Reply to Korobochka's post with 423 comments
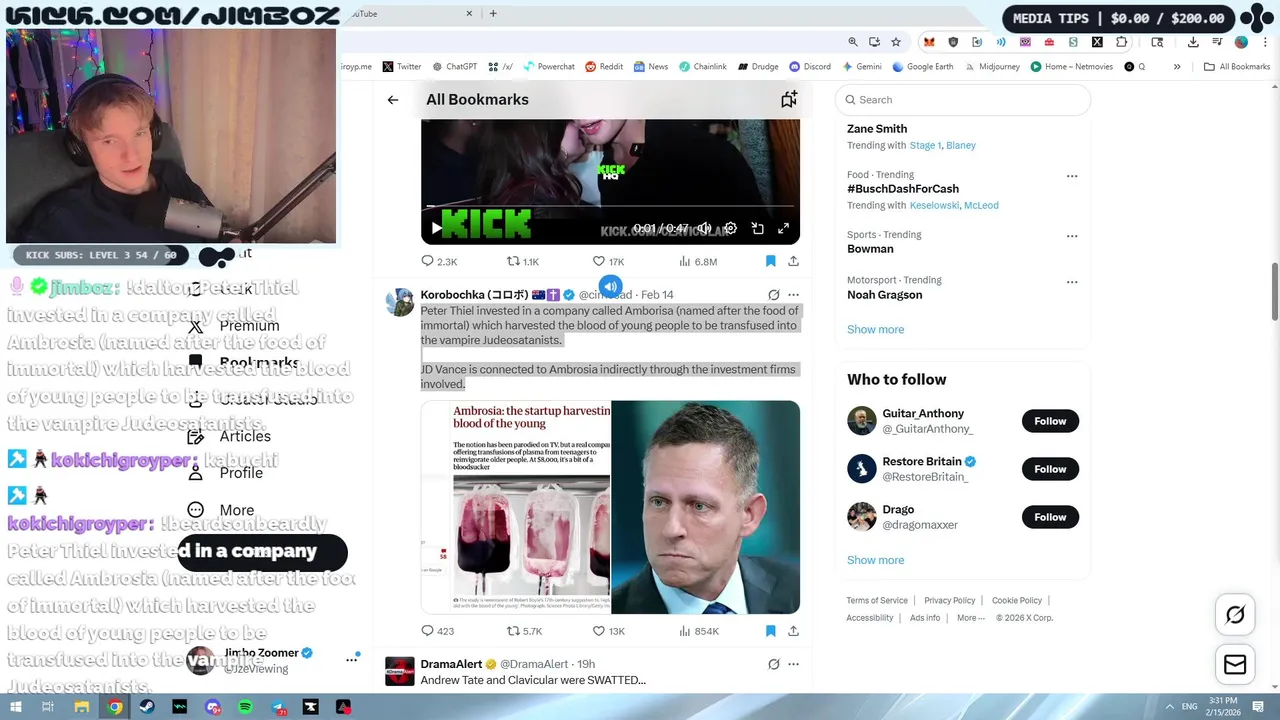1280x720 pixels. 437,631
